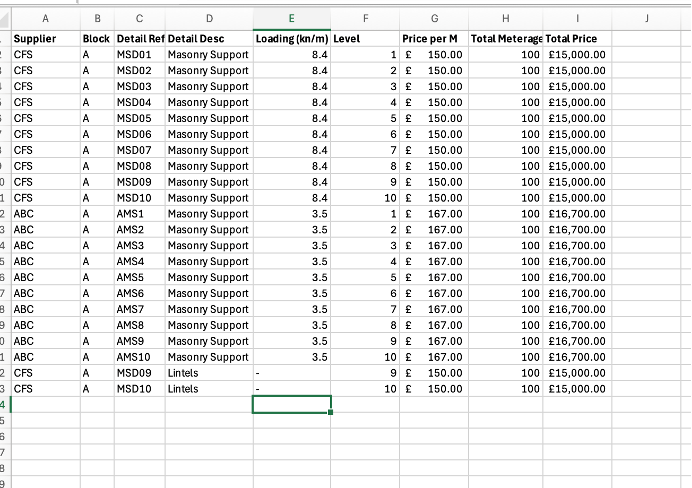Click the 167.00 price in AMS2 row
The width and height of the screenshot is (692, 488).
tap(434, 230)
